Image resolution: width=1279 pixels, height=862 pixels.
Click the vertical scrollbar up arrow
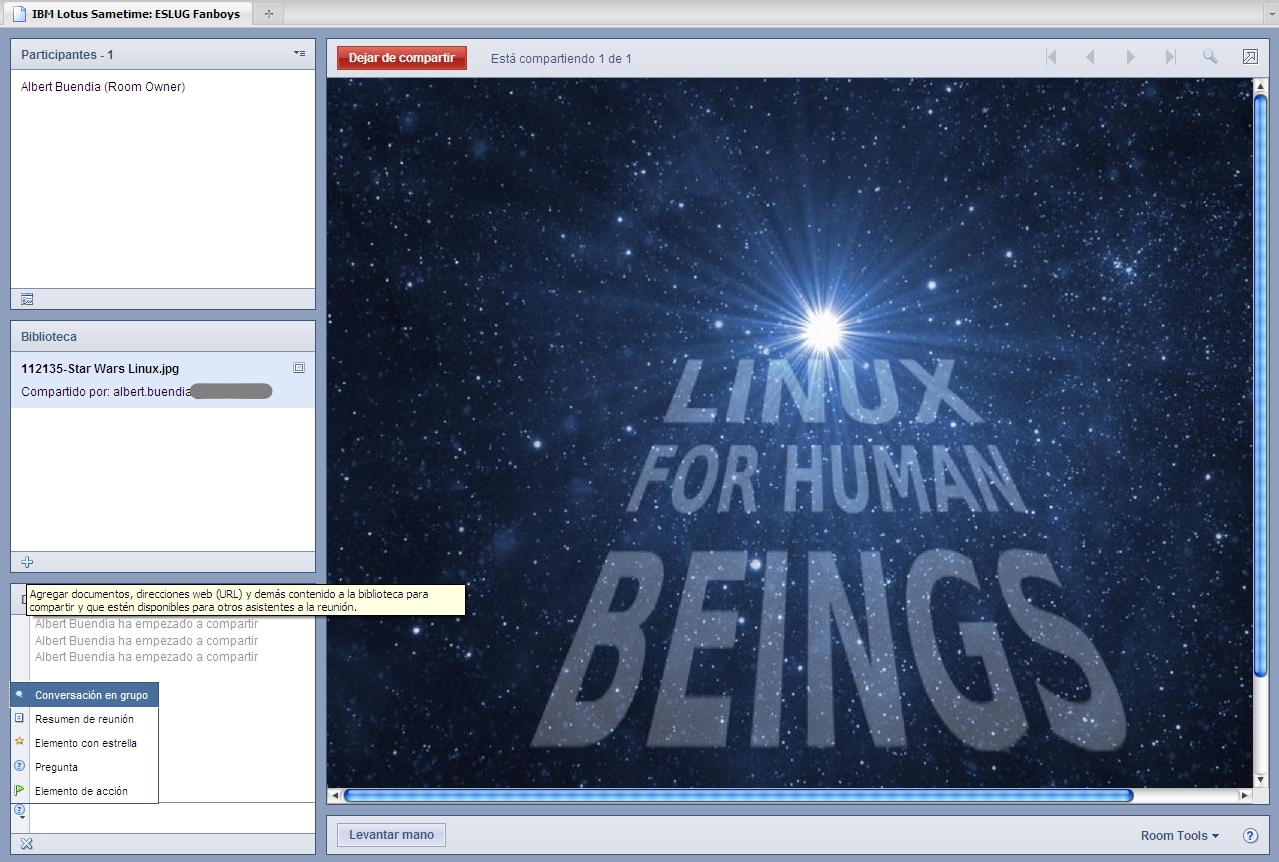pyautogui.click(x=1260, y=86)
